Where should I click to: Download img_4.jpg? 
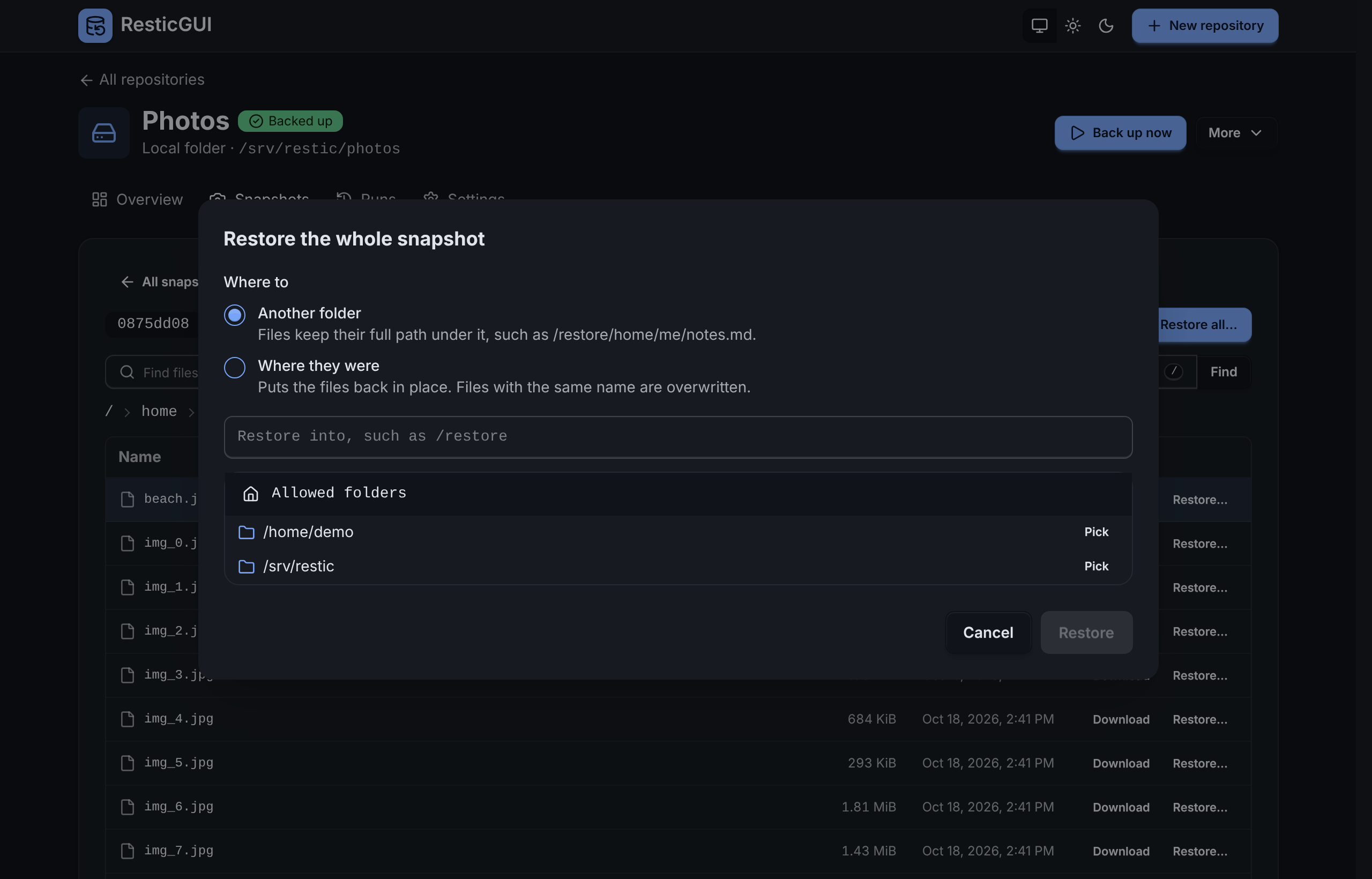pos(1121,719)
